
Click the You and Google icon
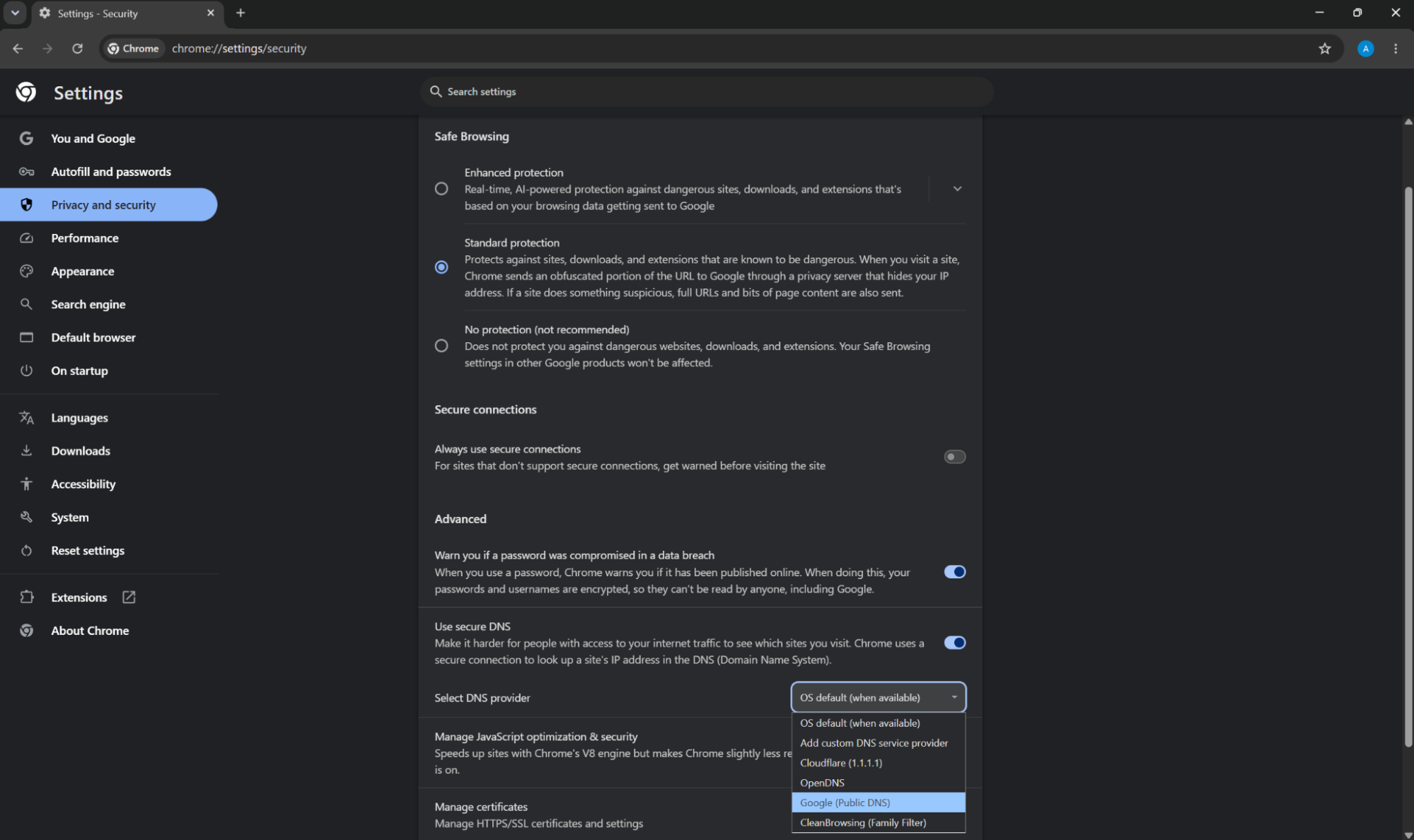26,139
